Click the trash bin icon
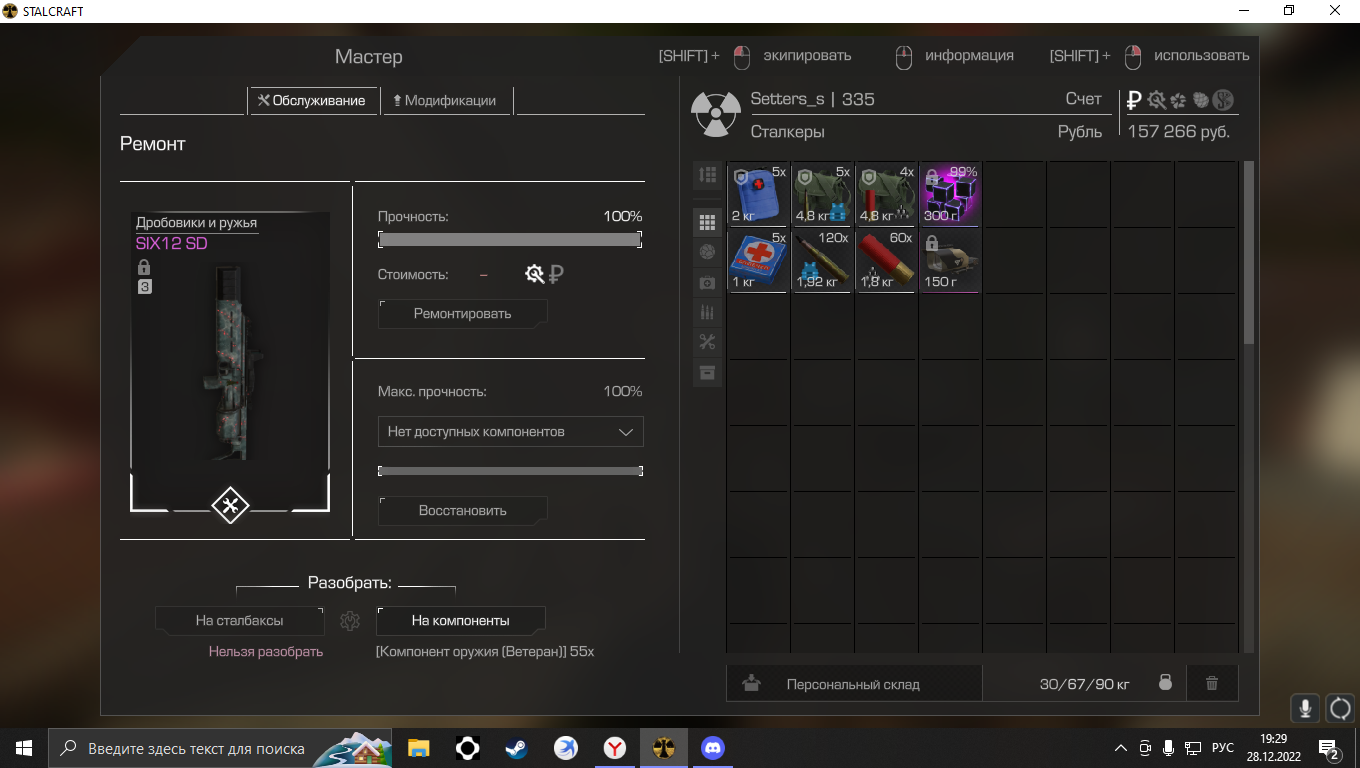Image resolution: width=1360 pixels, height=768 pixels. click(1212, 684)
